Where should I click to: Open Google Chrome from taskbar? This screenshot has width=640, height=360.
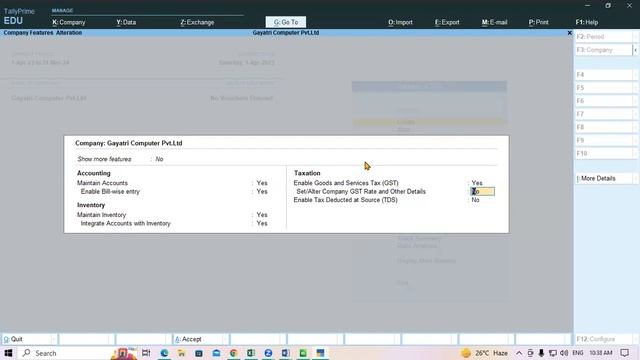coord(233,353)
